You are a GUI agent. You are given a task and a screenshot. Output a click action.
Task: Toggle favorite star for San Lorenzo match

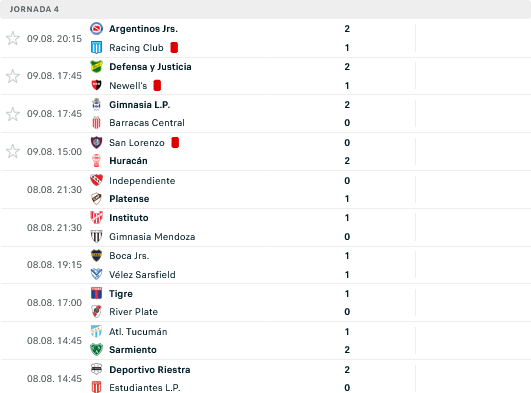[x=13, y=151]
